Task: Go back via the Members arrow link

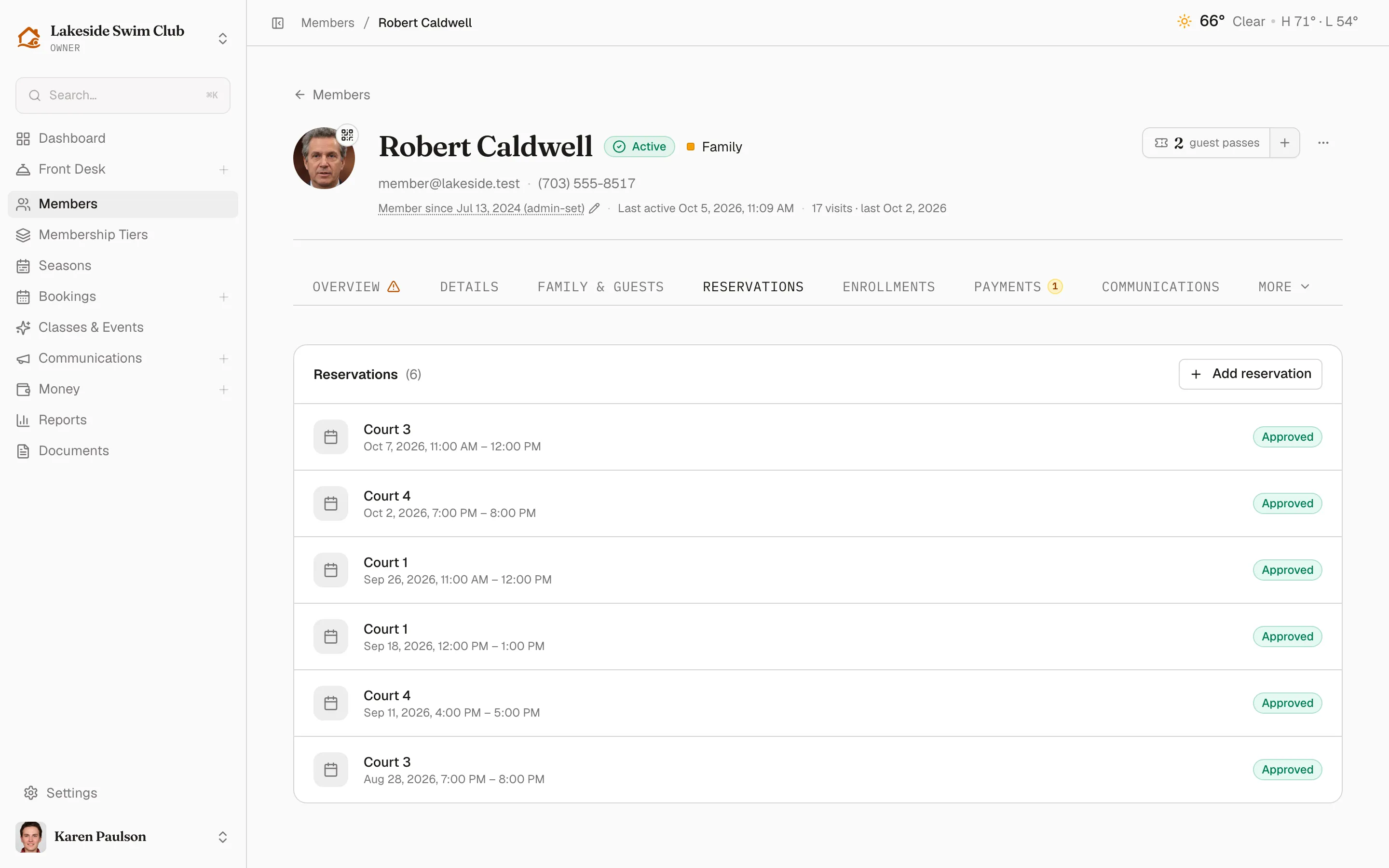Action: [x=332, y=95]
